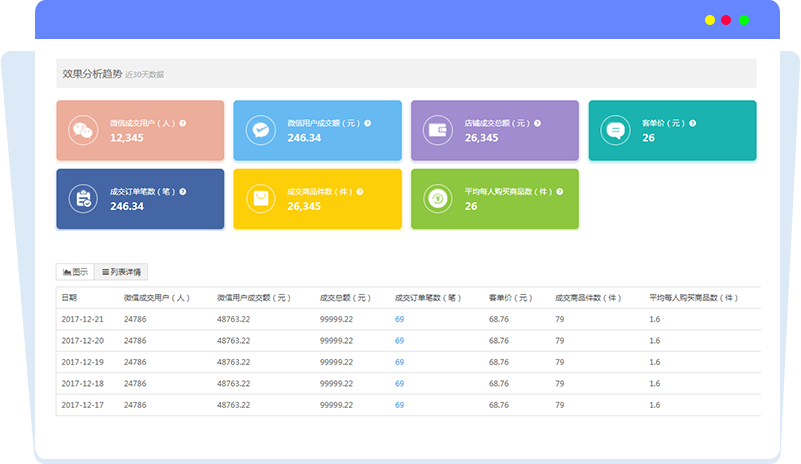
Task: Click the 日期 column header
Action: coord(69,297)
